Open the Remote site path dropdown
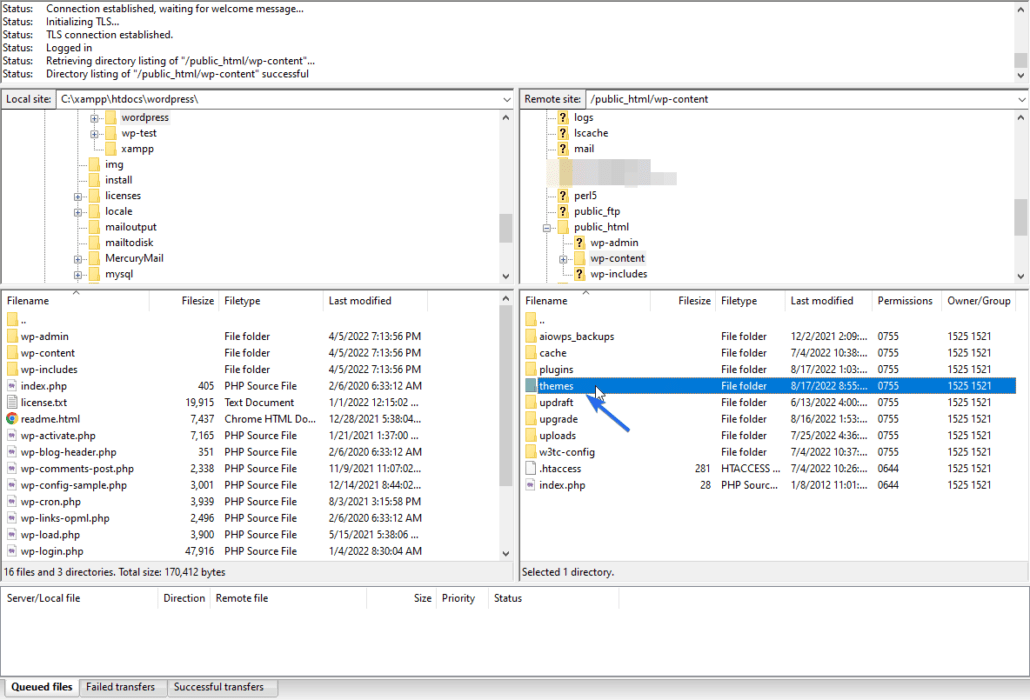This screenshot has width=1030, height=700. [1021, 100]
